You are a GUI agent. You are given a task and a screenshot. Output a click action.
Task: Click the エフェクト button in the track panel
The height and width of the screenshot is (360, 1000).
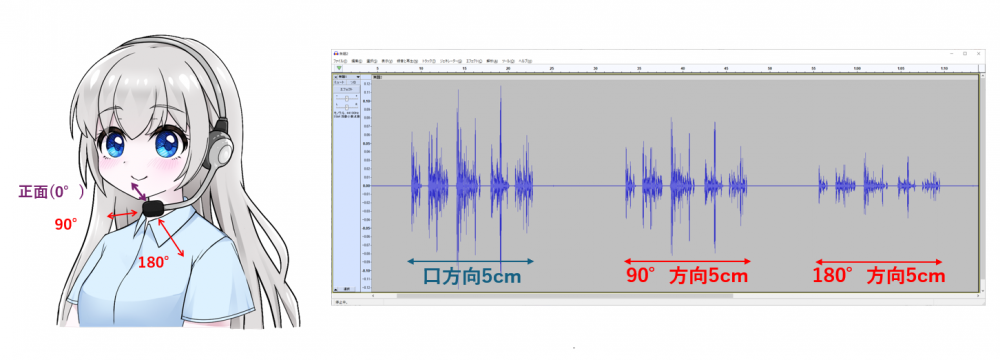point(346,89)
